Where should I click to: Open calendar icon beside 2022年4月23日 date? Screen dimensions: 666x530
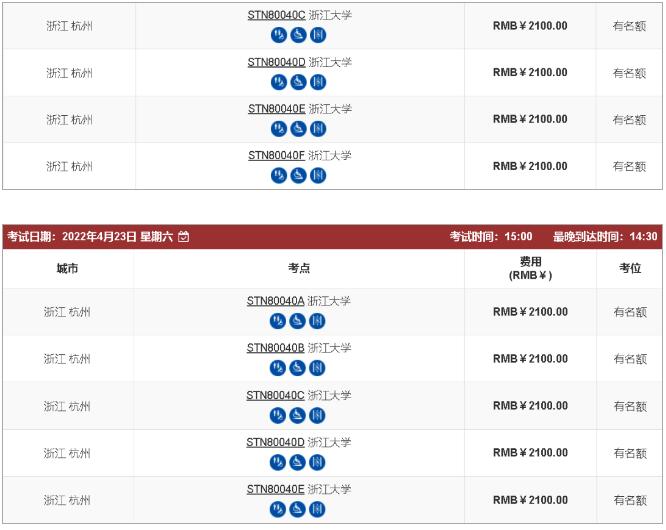point(183,237)
